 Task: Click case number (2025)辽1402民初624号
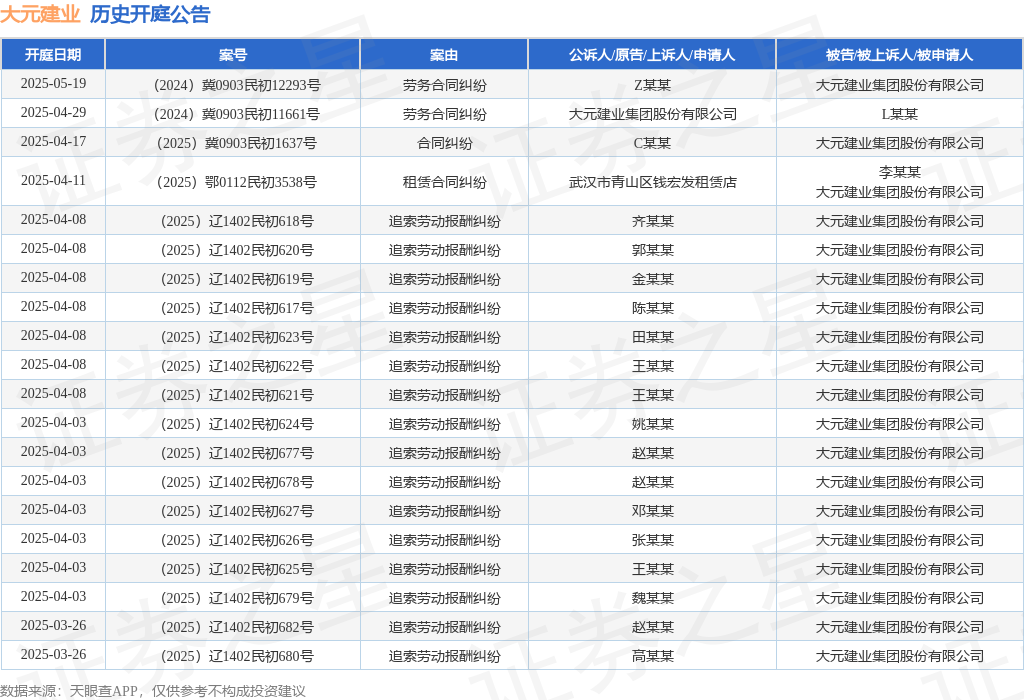click(237, 424)
